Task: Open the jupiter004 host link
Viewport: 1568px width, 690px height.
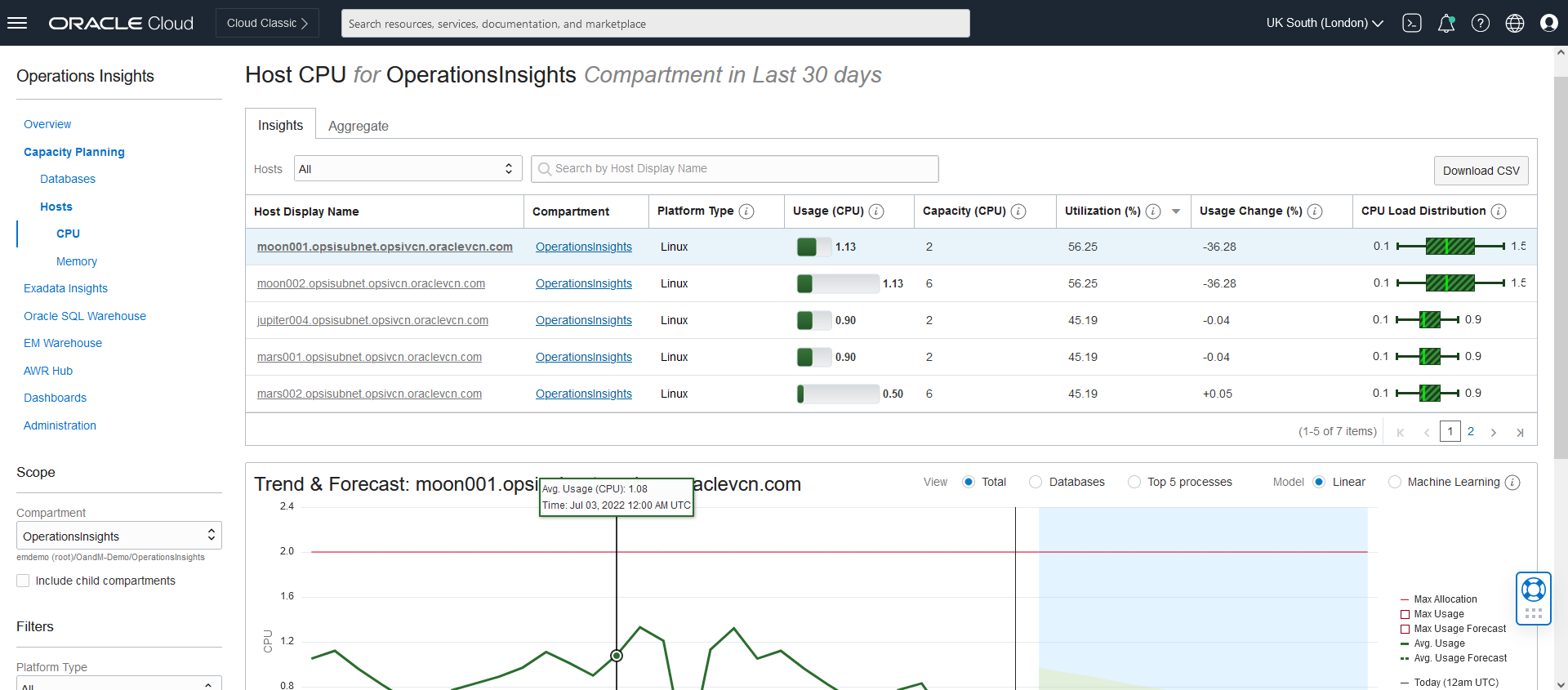Action: (372, 320)
